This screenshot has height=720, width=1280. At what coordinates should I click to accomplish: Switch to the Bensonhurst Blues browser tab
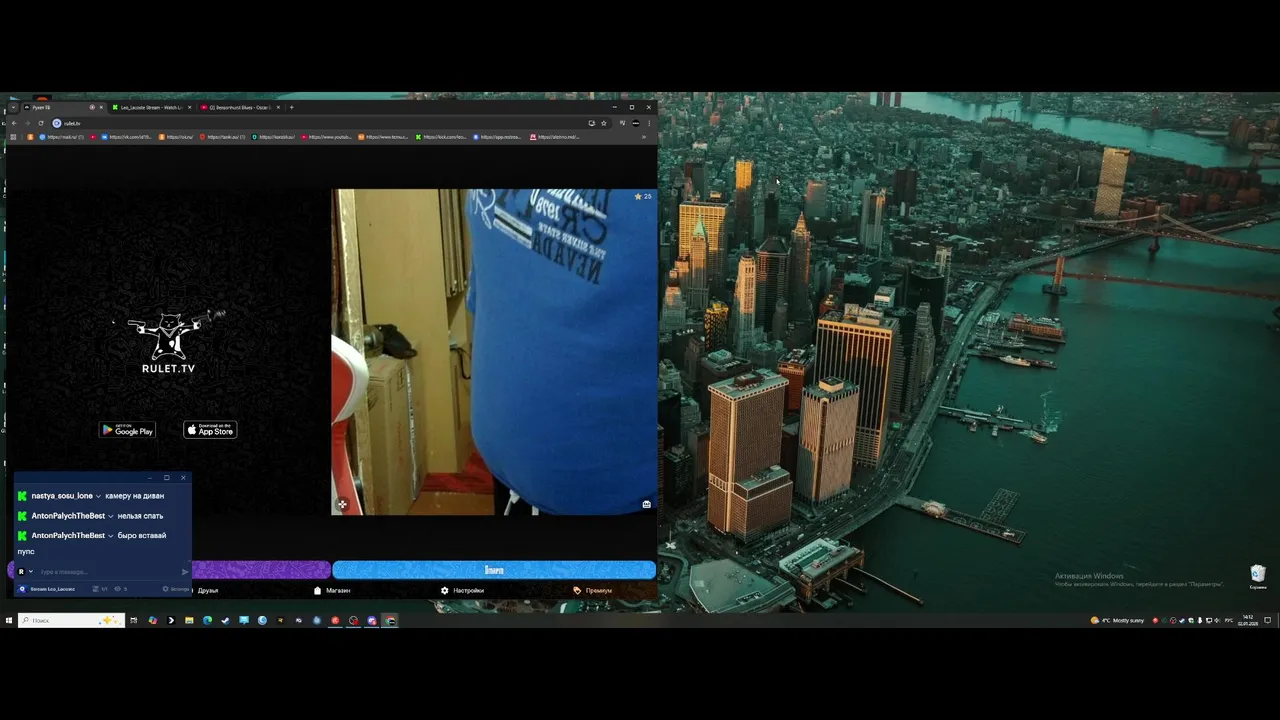tap(240, 107)
